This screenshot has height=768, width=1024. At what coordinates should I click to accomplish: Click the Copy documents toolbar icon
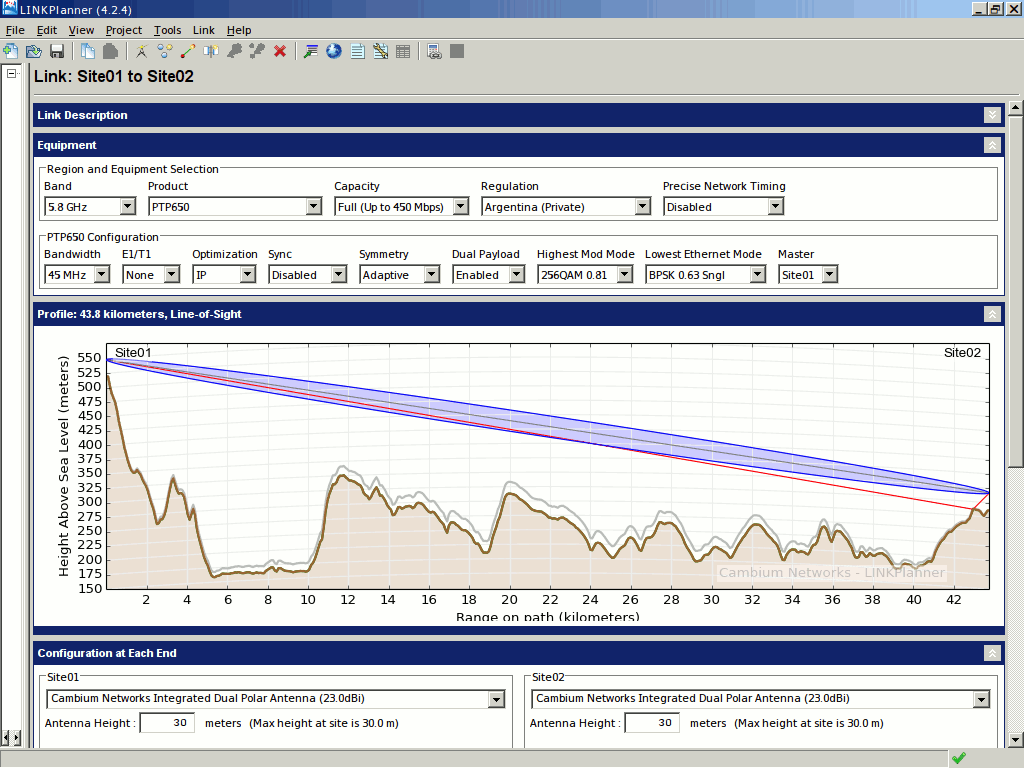point(88,51)
